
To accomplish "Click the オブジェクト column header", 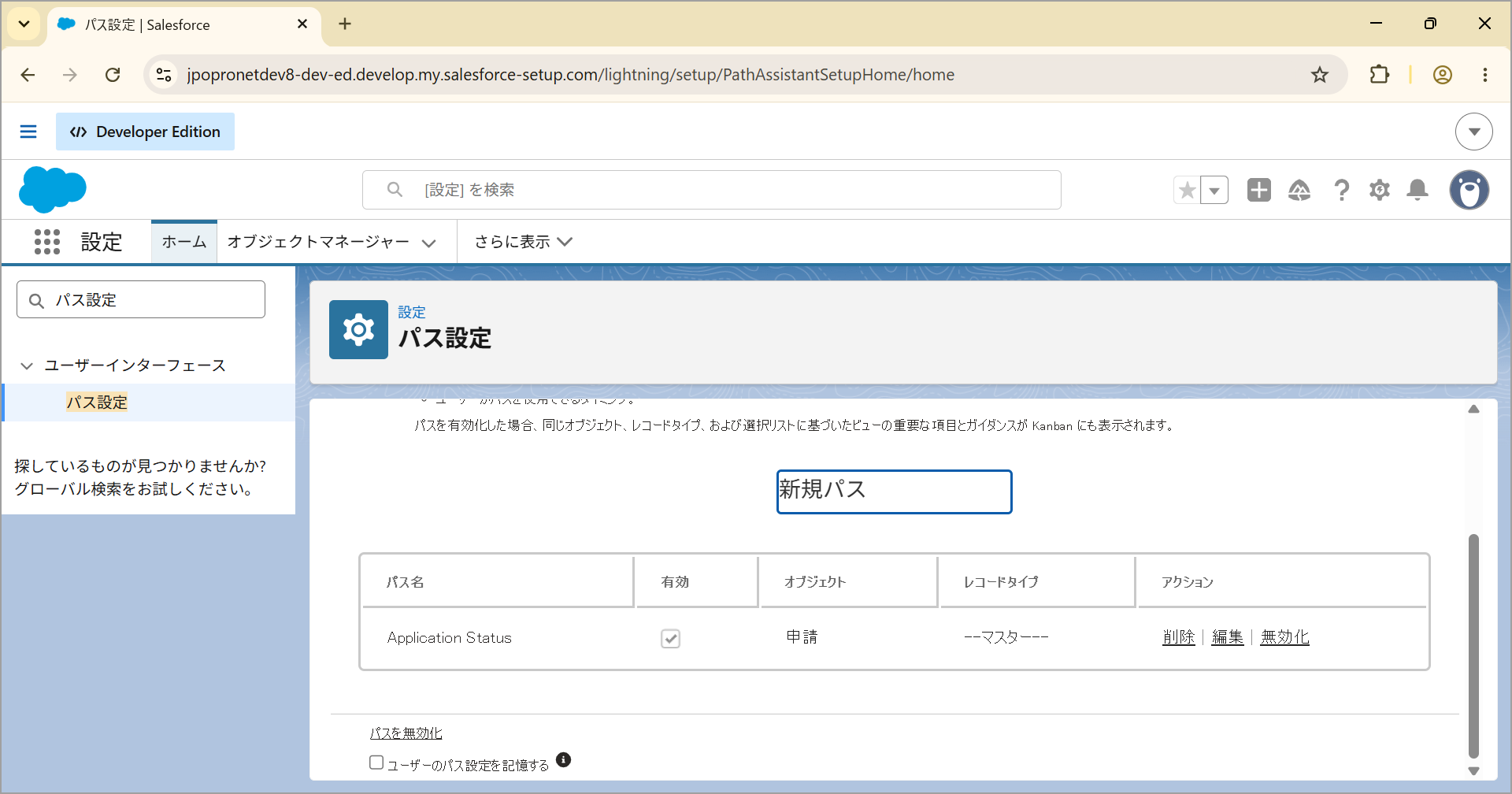I will click(849, 582).
